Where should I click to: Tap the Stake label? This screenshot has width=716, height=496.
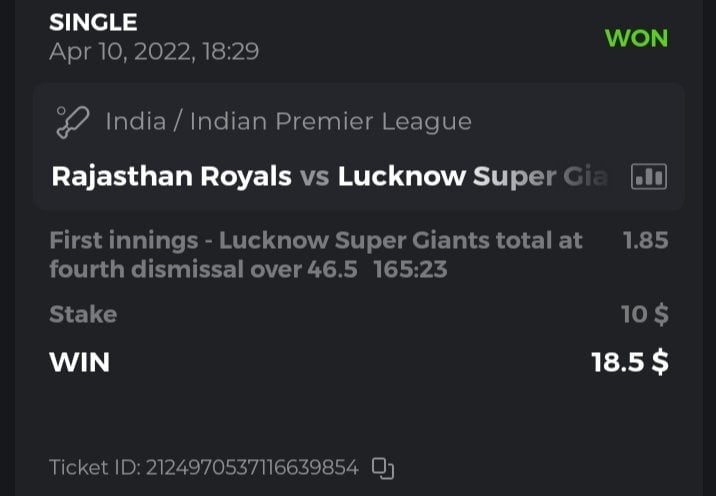83,314
